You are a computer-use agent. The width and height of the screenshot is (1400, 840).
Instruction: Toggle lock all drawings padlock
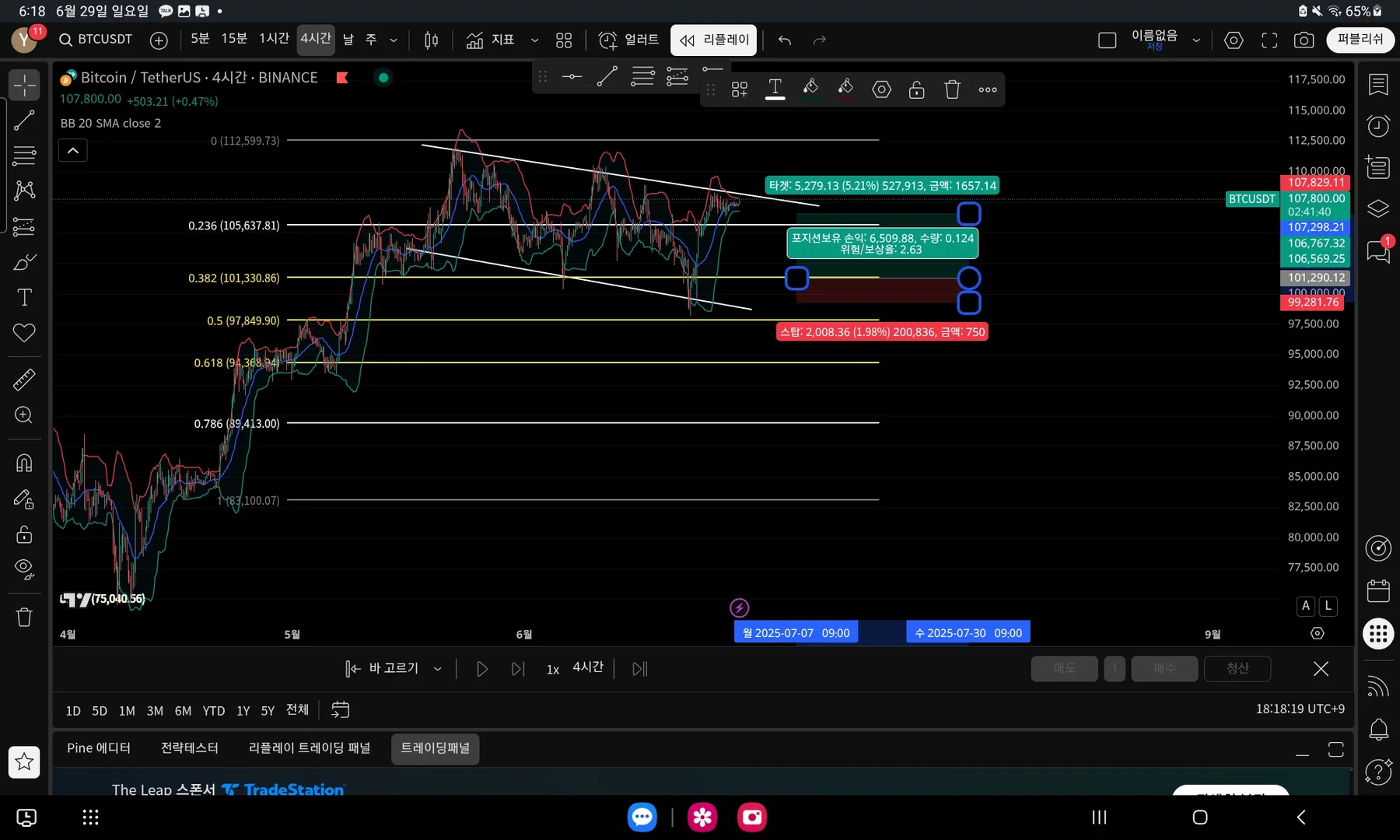pyautogui.click(x=24, y=534)
